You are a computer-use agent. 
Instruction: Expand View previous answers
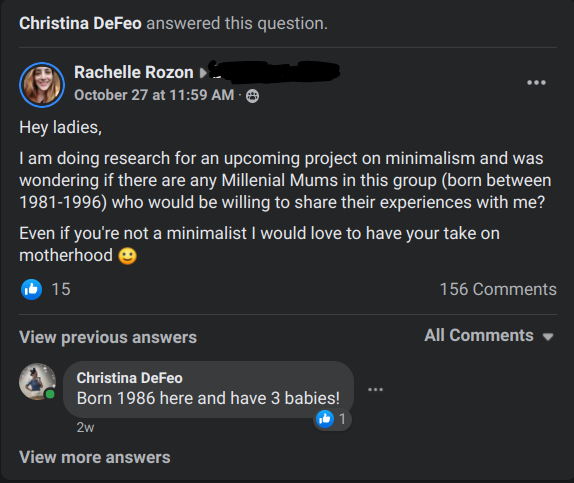point(108,337)
